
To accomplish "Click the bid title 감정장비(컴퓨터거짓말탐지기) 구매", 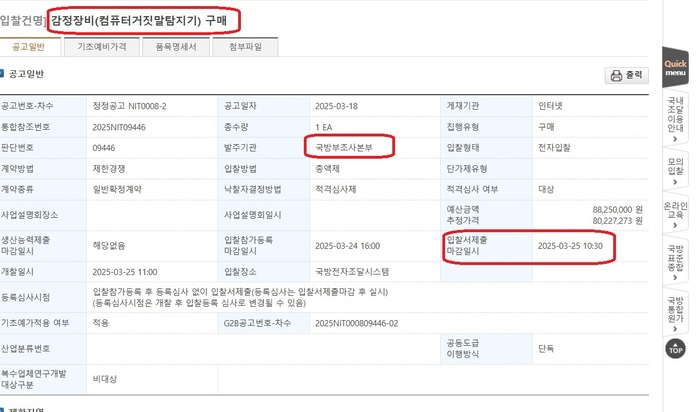I will tap(145, 19).
